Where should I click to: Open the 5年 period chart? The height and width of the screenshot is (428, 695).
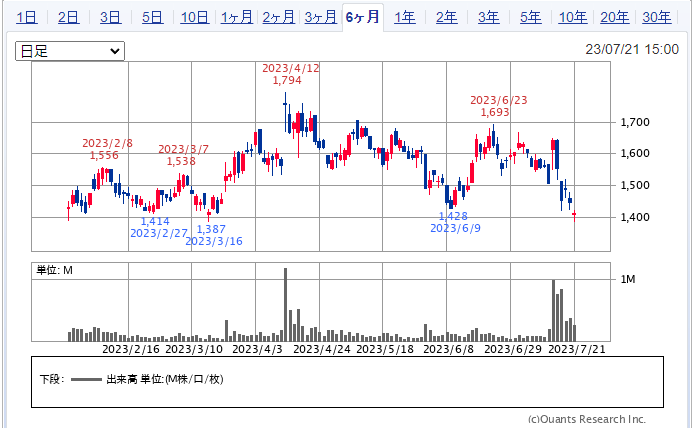[531, 17]
